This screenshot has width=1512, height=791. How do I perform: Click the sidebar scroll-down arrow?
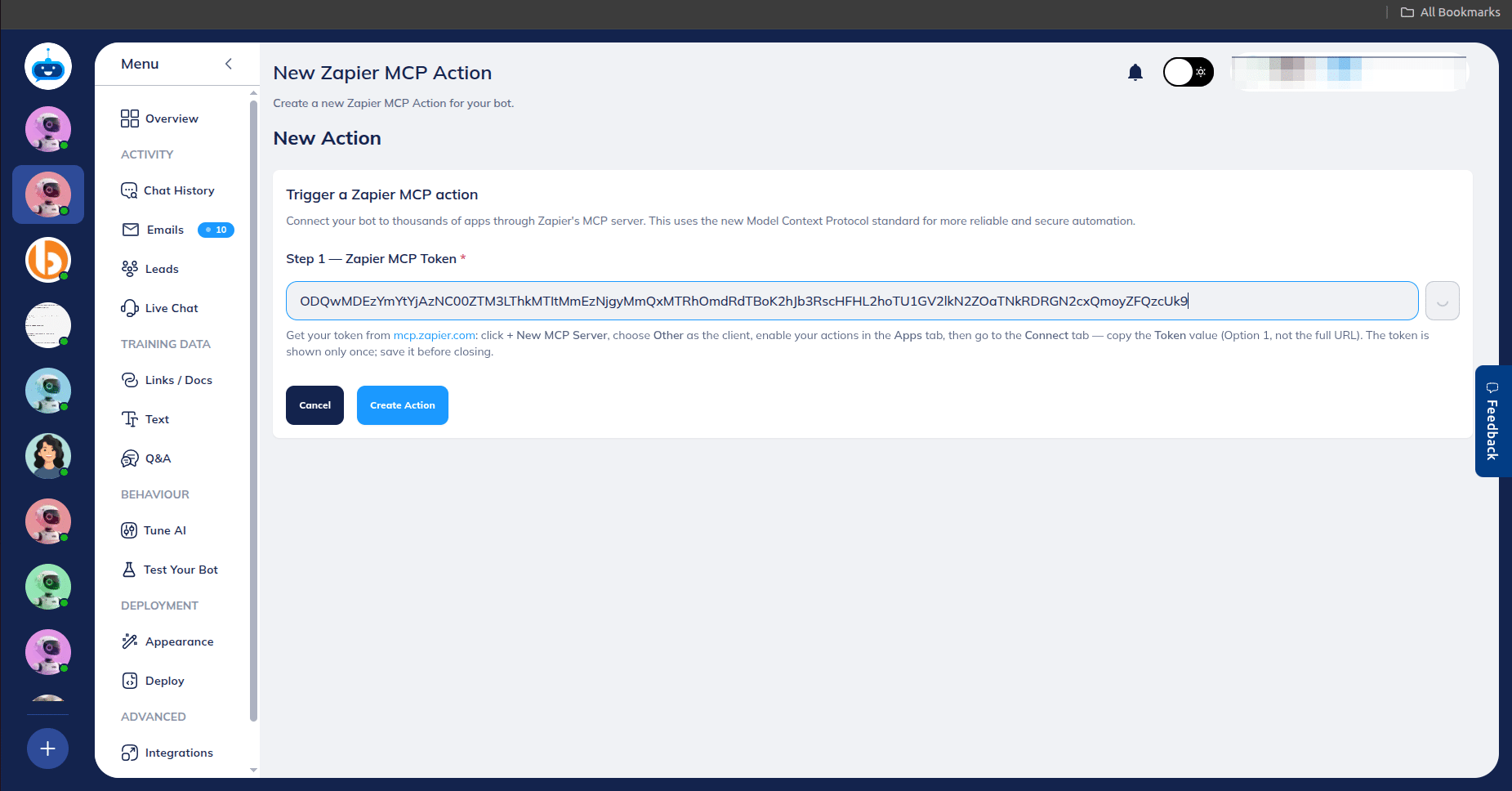coord(253,770)
